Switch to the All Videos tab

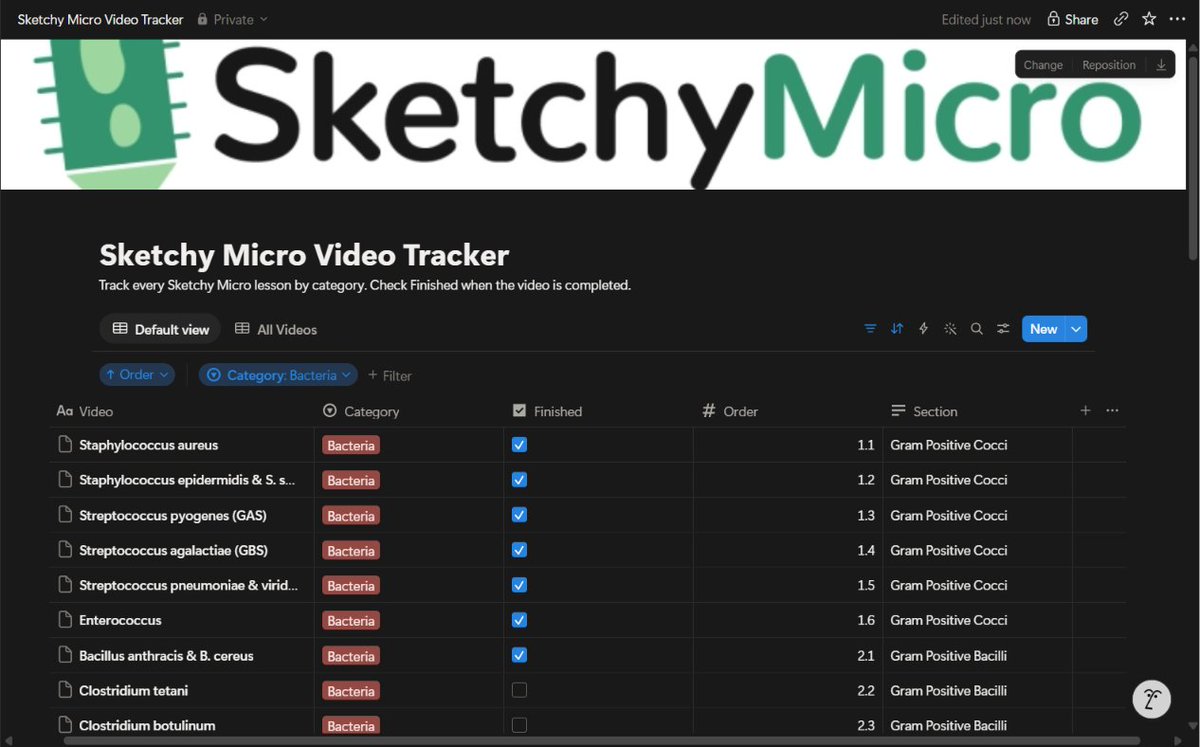pyautogui.click(x=276, y=329)
